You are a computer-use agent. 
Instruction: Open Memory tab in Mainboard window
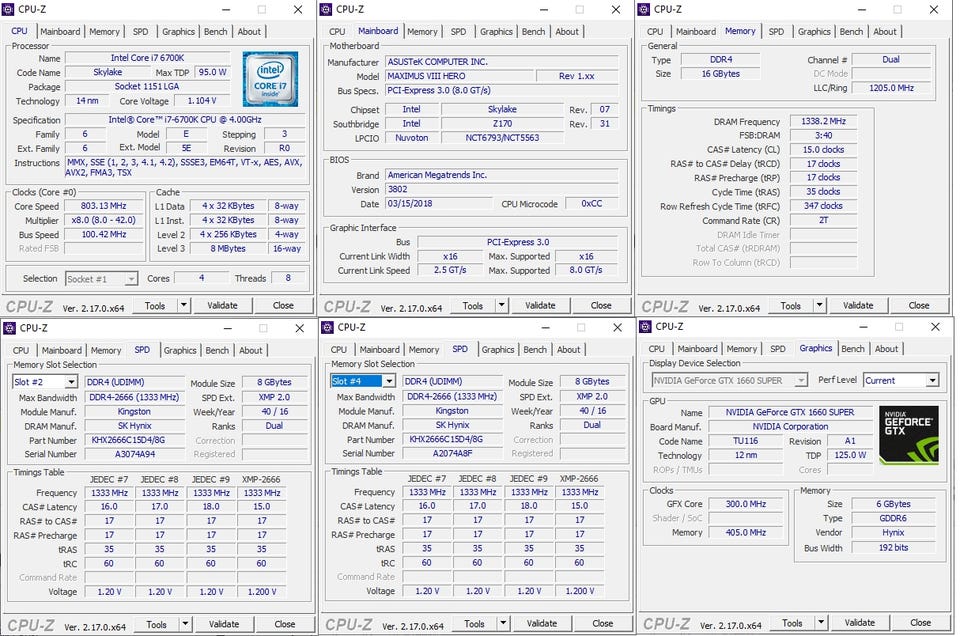point(422,31)
